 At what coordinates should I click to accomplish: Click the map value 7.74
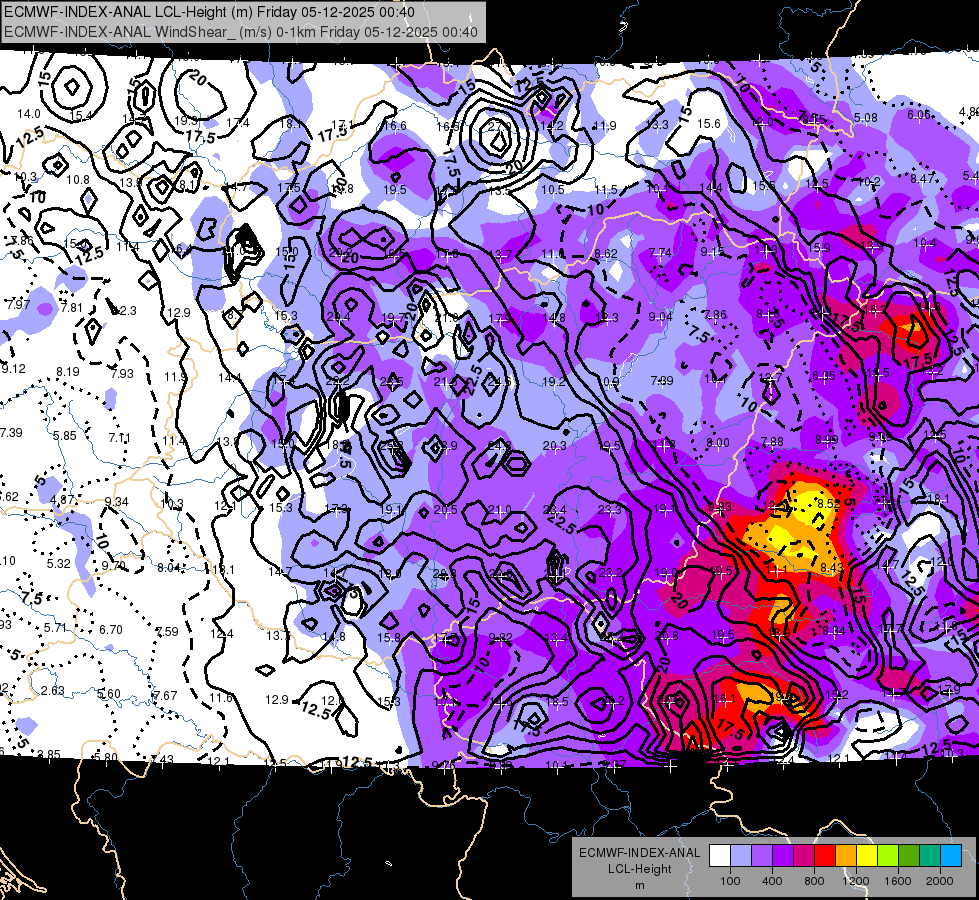(x=661, y=252)
